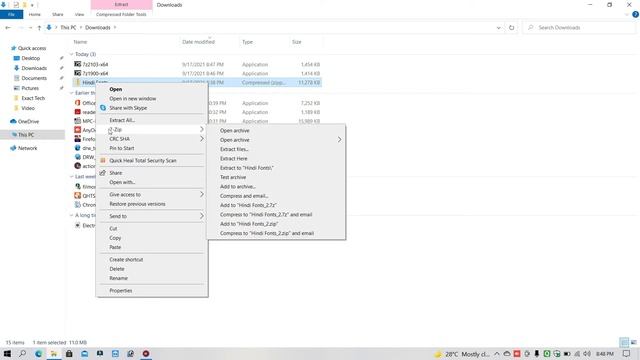Launch Microsoft Edge from taskbar

(x=38, y=353)
